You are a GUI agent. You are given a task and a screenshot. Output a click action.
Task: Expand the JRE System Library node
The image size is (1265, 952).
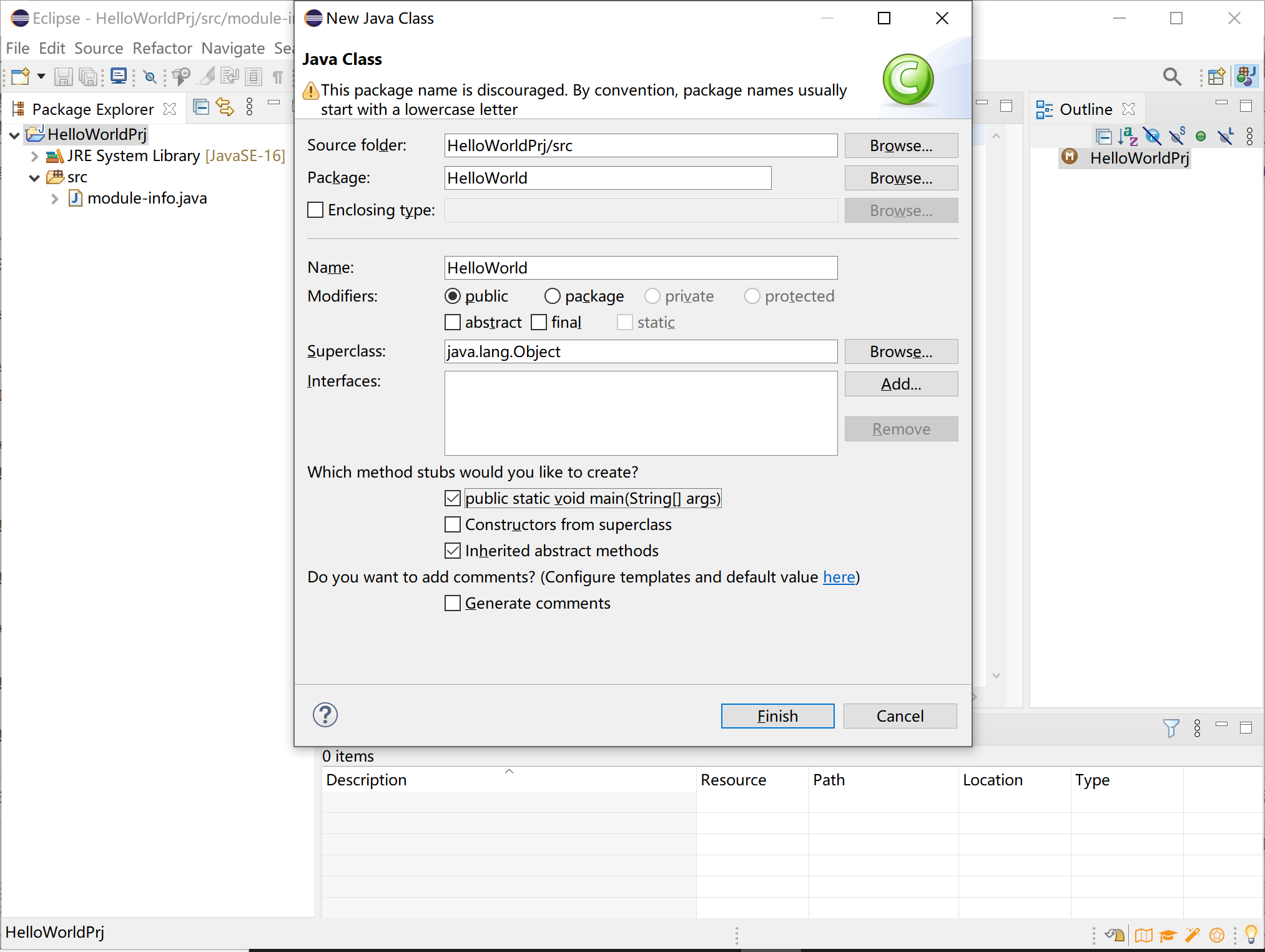35,156
